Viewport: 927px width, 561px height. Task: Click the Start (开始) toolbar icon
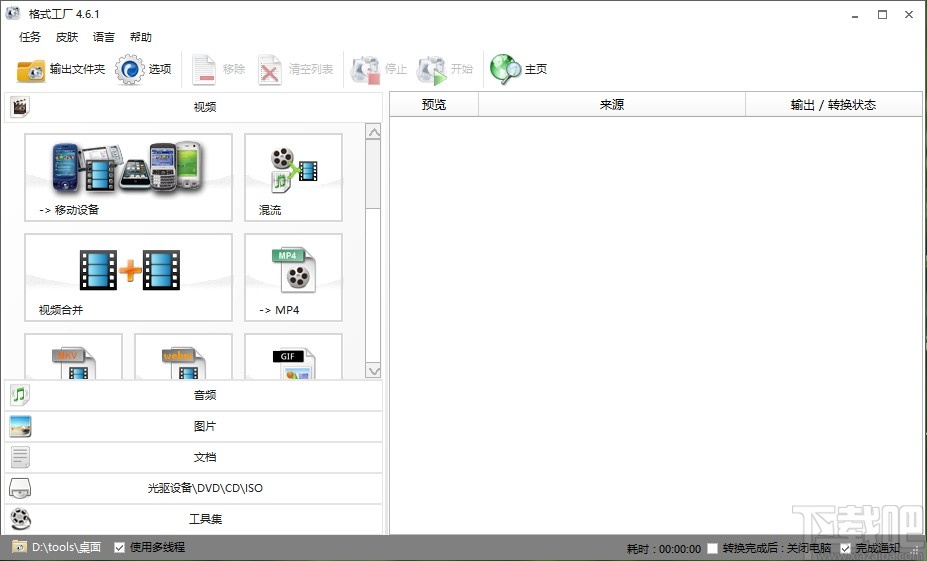click(x=432, y=70)
